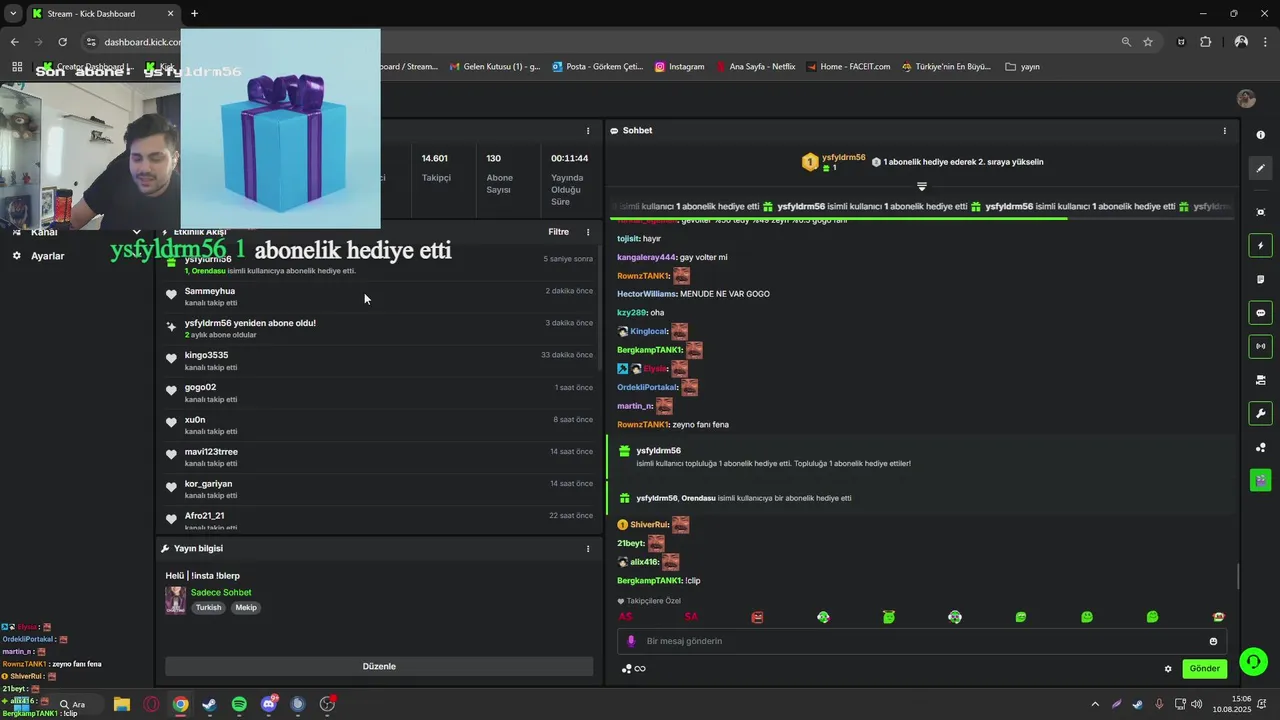Open the profile avatar in top right
Viewport: 1280px width, 720px height.
[x=1246, y=98]
